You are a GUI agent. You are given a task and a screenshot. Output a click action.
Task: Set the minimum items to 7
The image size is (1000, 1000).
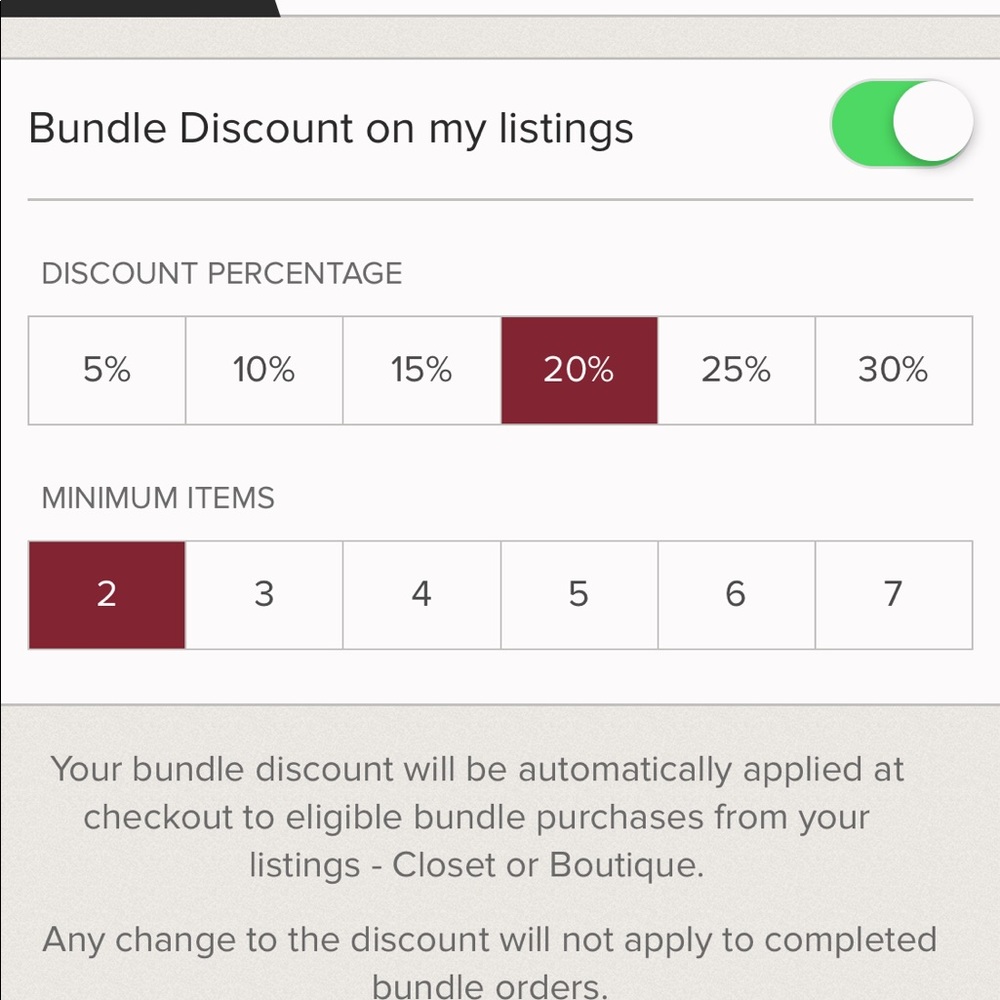click(x=893, y=594)
